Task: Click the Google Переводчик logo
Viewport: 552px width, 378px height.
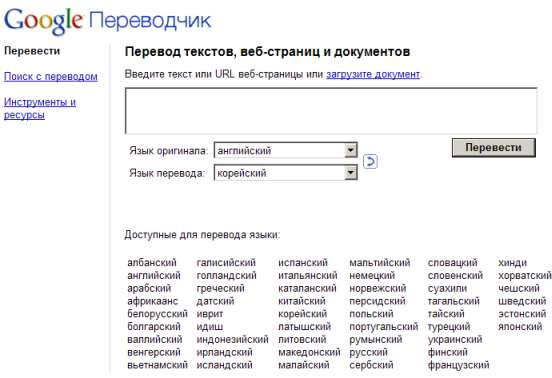Action: click(107, 21)
